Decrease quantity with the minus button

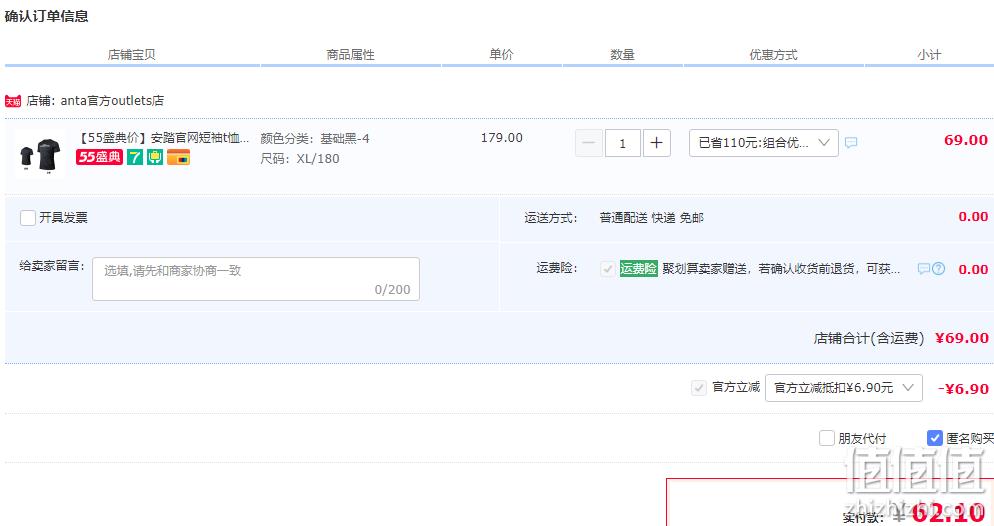tap(588, 143)
